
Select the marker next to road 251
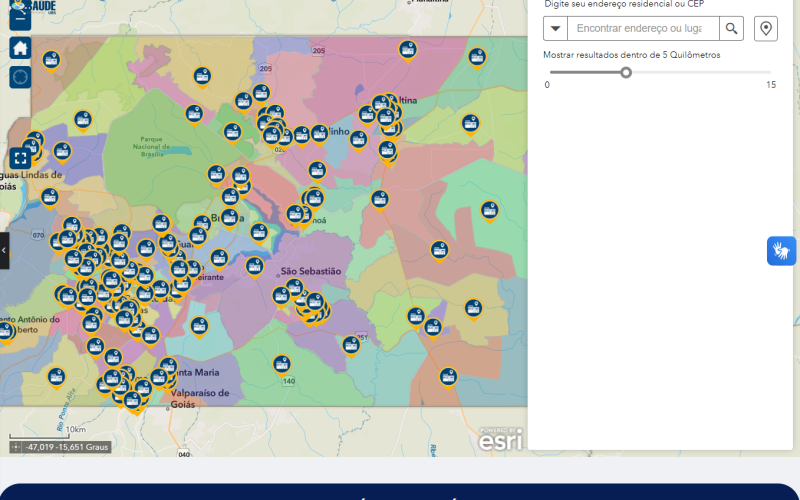[351, 345]
